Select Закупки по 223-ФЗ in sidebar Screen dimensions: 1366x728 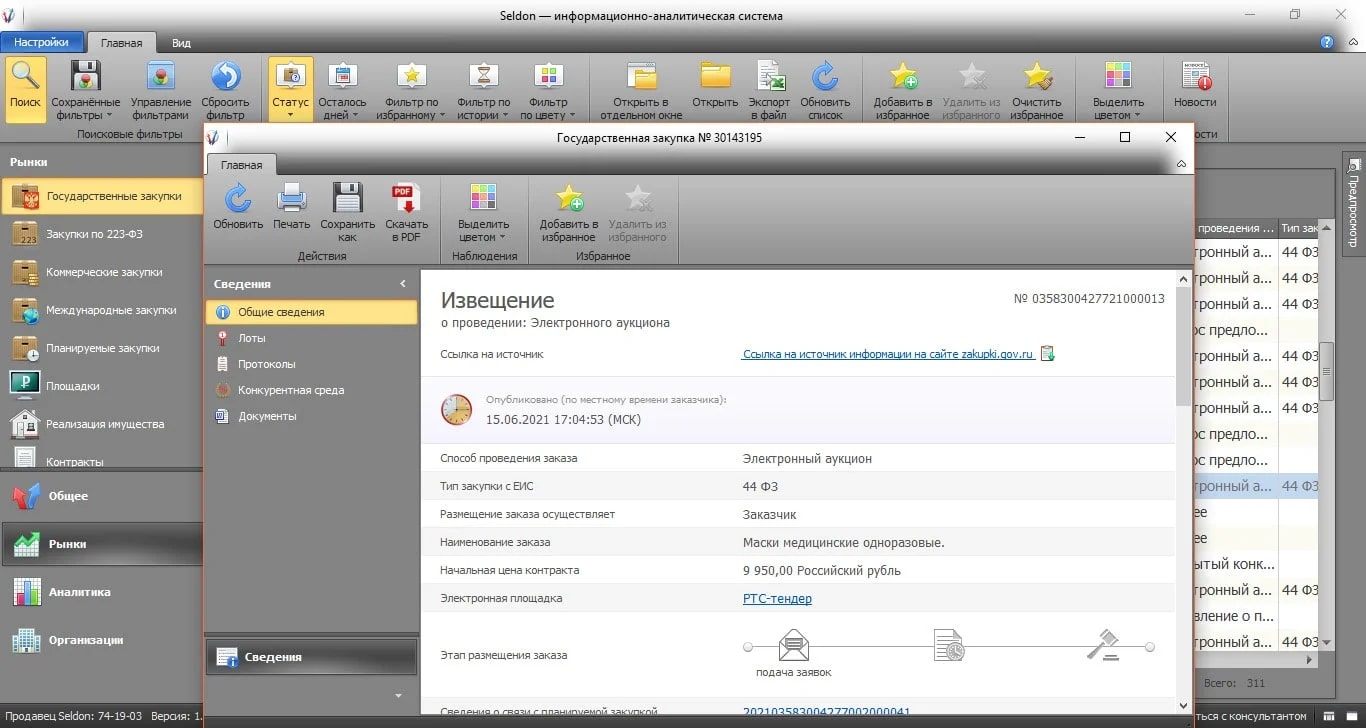tap(102, 235)
